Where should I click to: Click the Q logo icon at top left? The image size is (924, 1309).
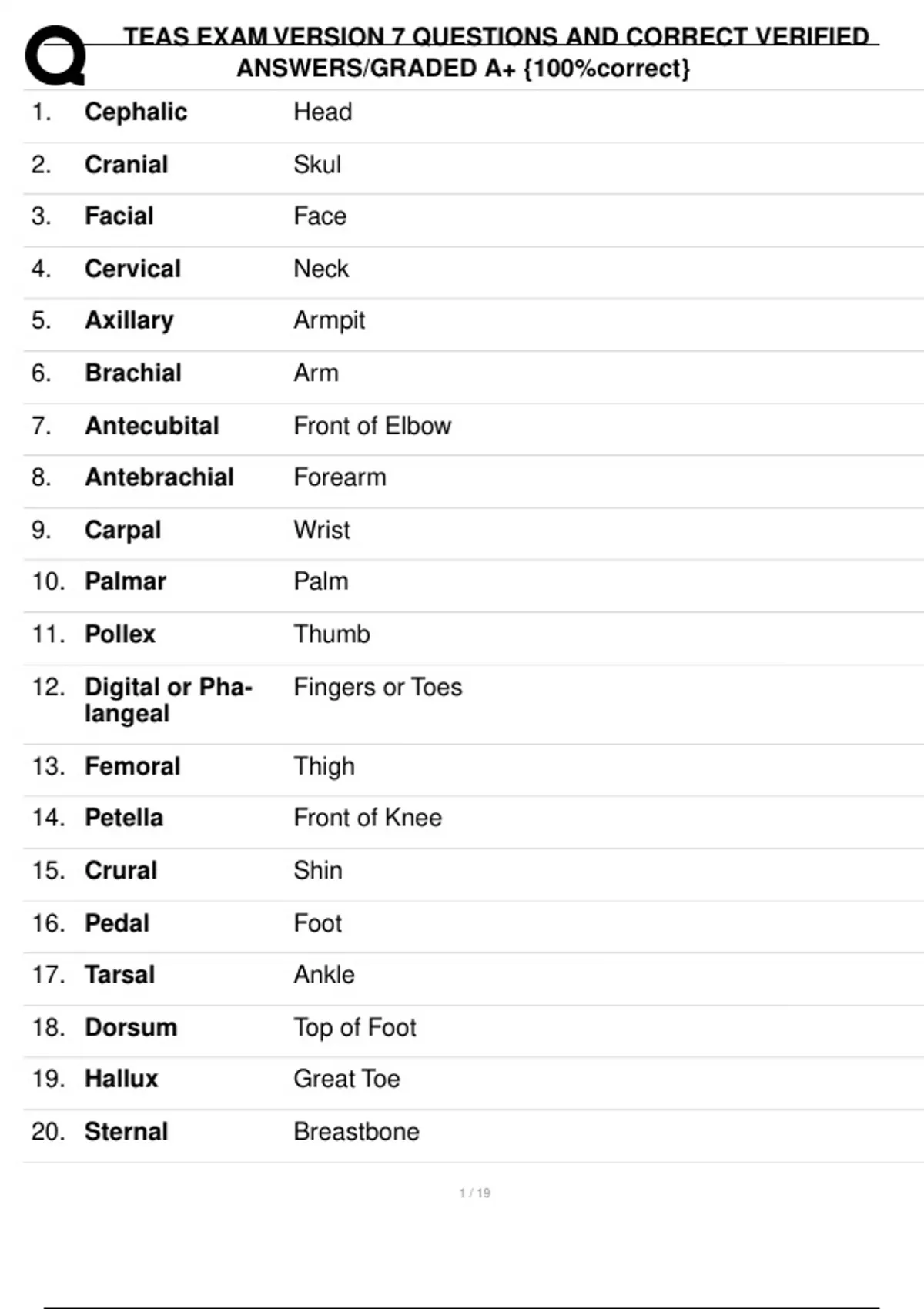point(55,55)
